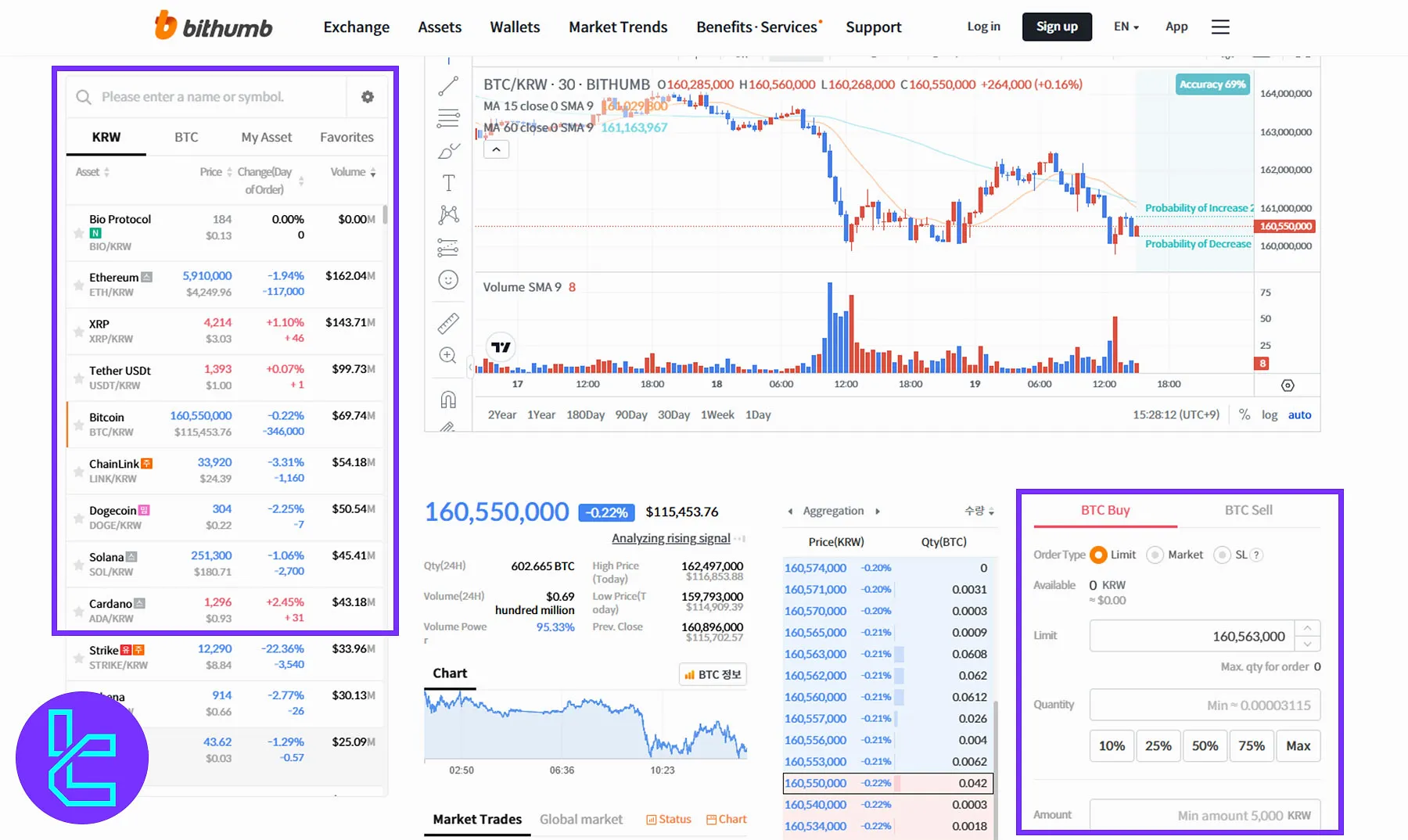Open Analyzing rising signal link
The image size is (1408, 840).
click(671, 538)
